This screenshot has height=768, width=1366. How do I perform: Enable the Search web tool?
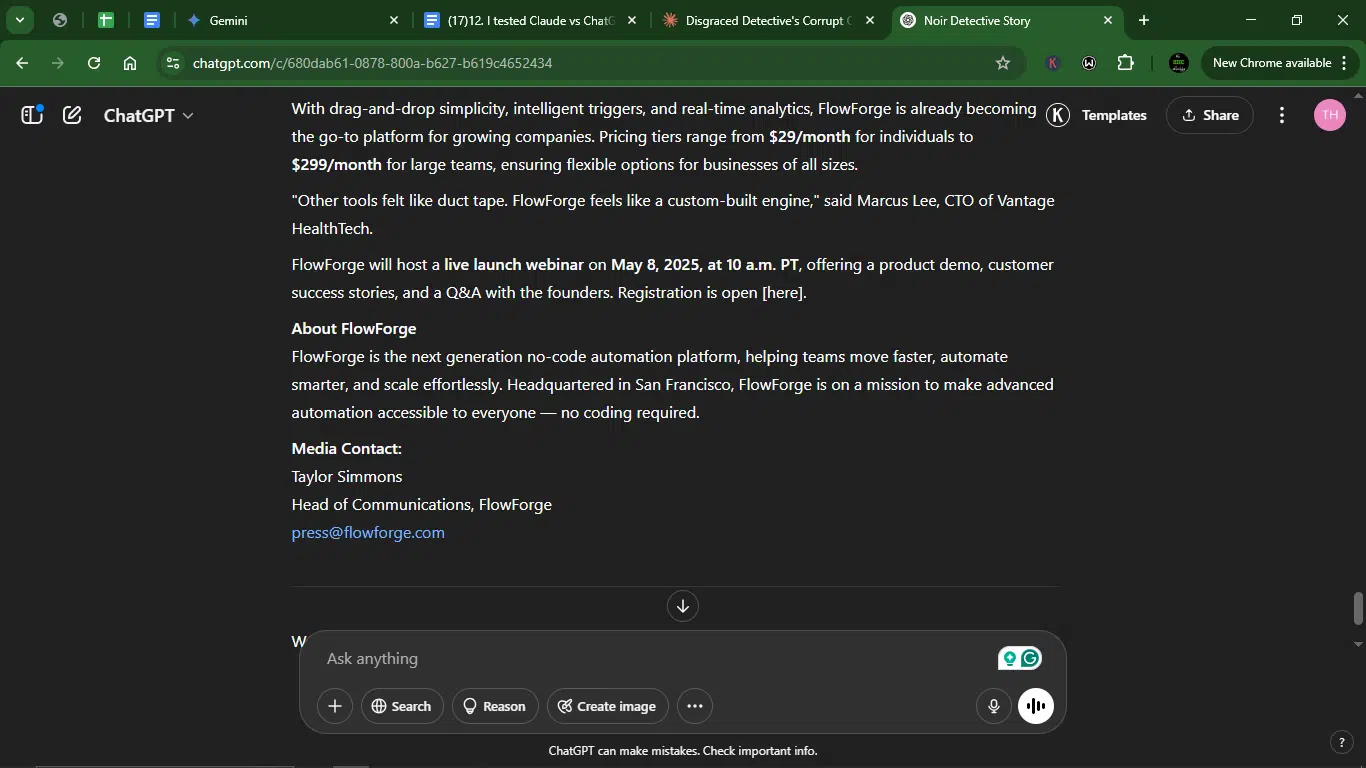(402, 706)
